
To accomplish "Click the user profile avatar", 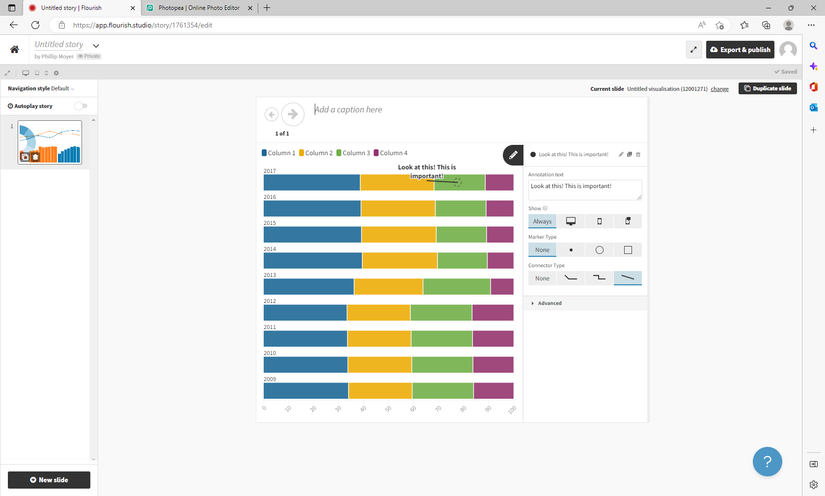I will tap(789, 49).
